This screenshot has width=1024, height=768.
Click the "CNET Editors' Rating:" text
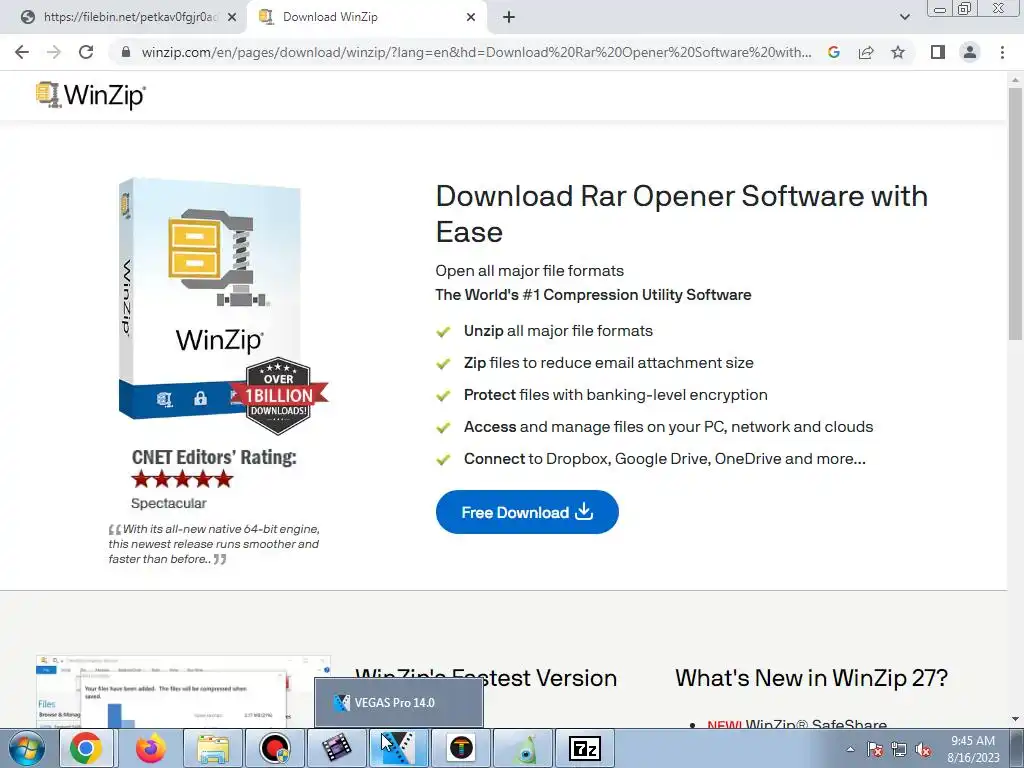[214, 457]
